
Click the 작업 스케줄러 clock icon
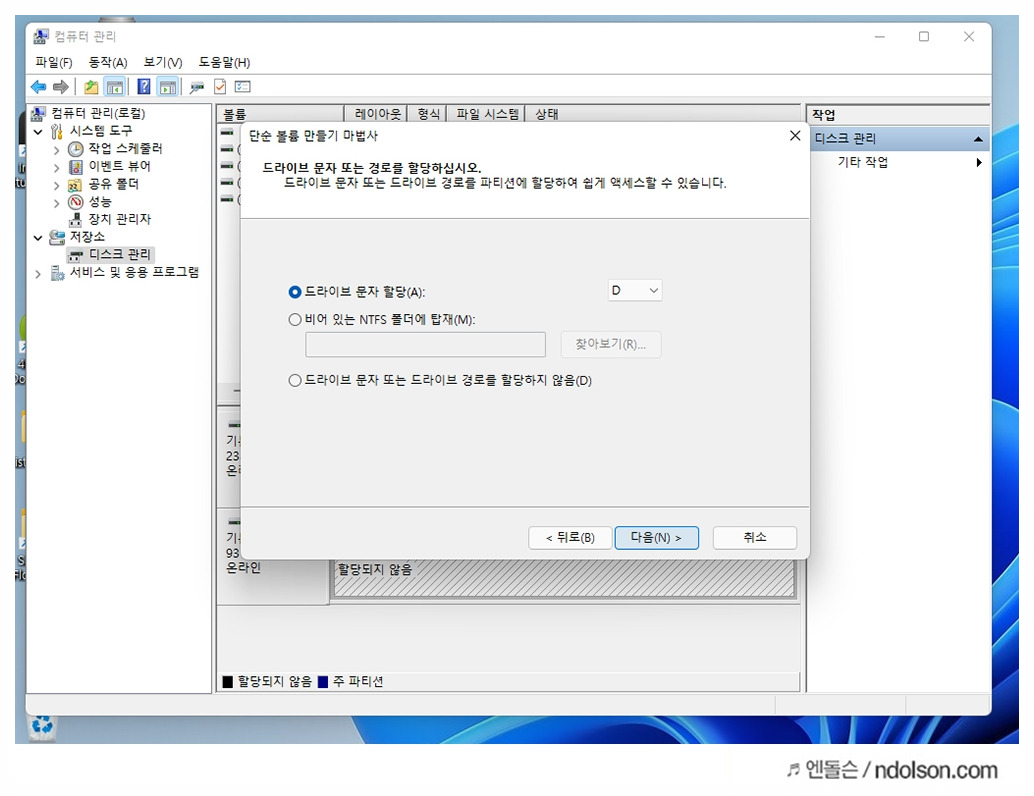pos(76,149)
